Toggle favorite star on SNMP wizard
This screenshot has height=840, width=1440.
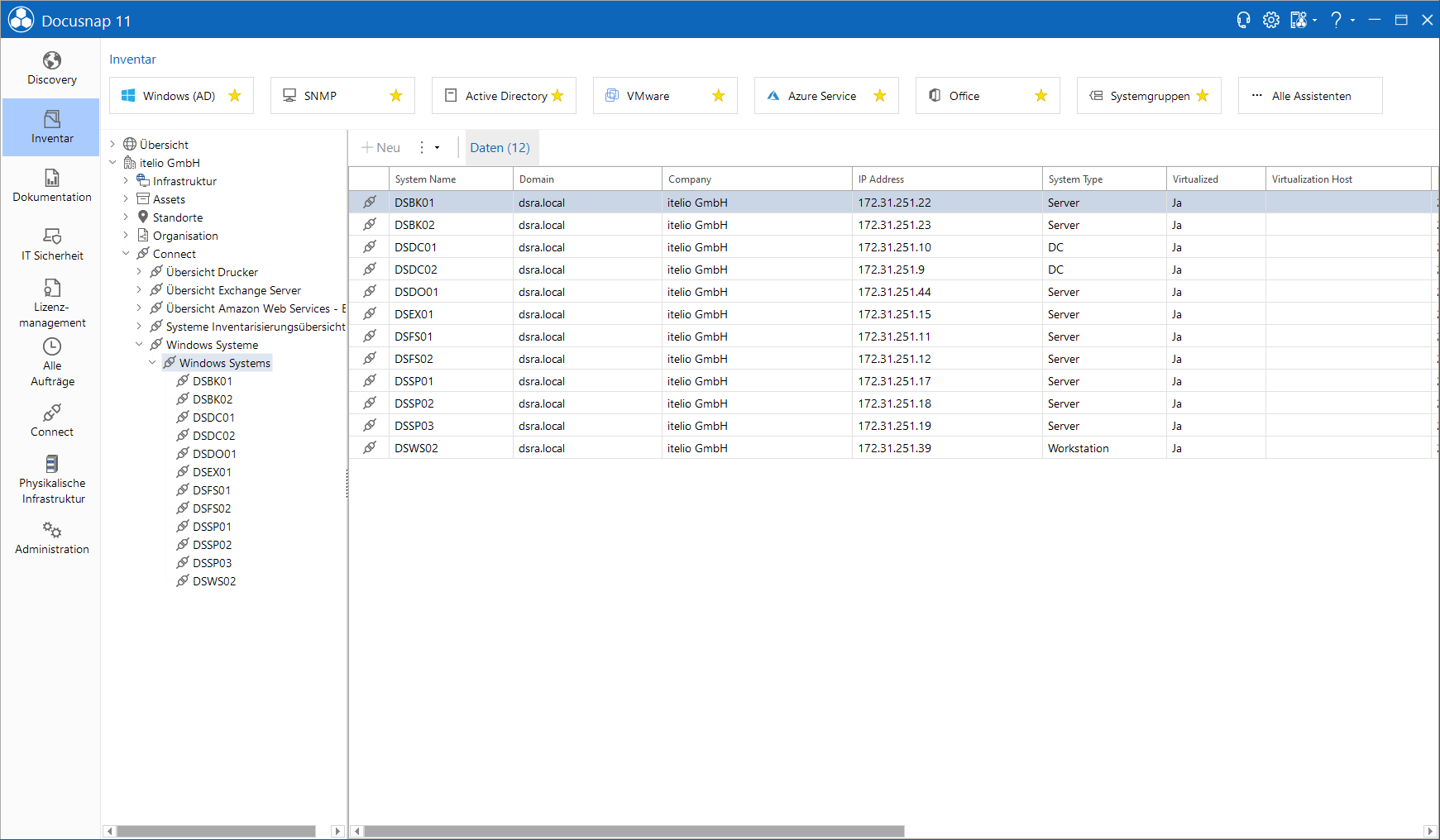coord(396,96)
